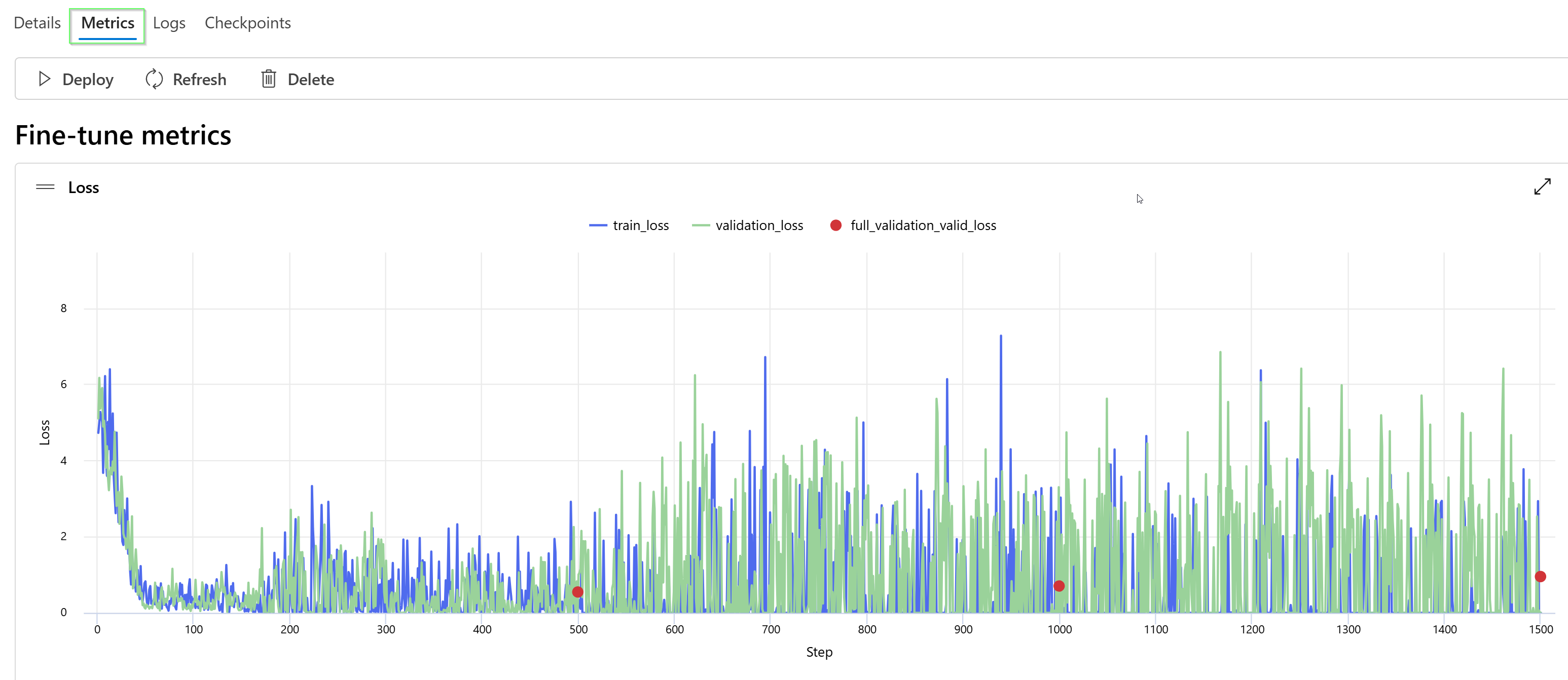The width and height of the screenshot is (1568, 680).
Task: Click the Deploy play icon
Action: point(44,79)
